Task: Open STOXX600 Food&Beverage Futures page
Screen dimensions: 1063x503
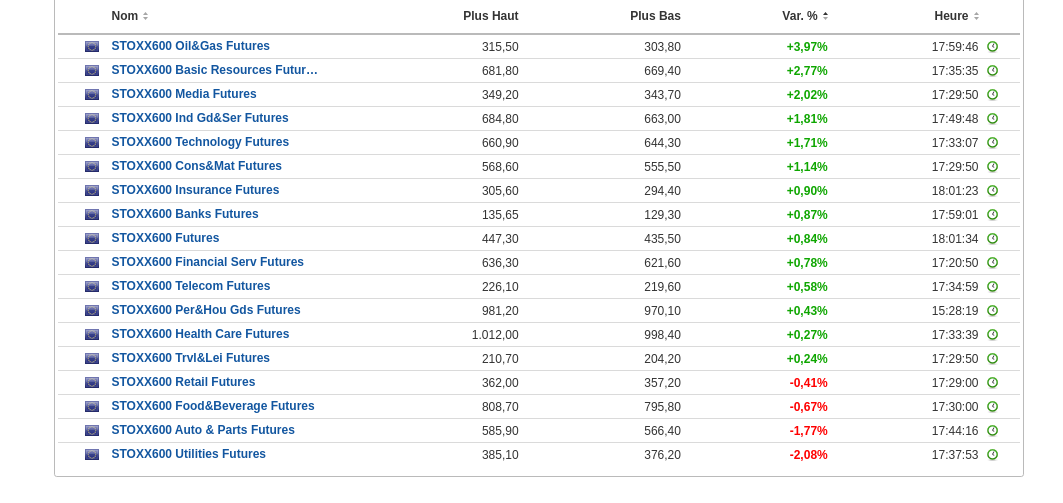Action: [212, 406]
